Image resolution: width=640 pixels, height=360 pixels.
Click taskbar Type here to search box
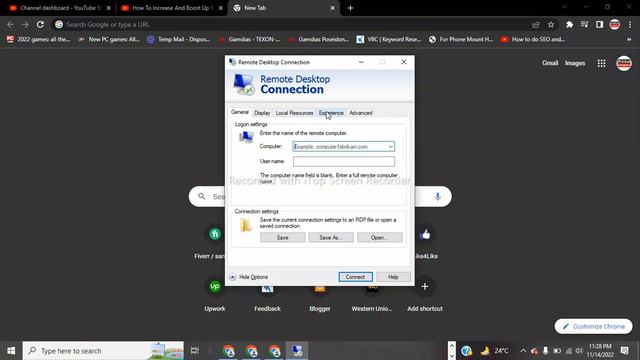tap(103, 351)
